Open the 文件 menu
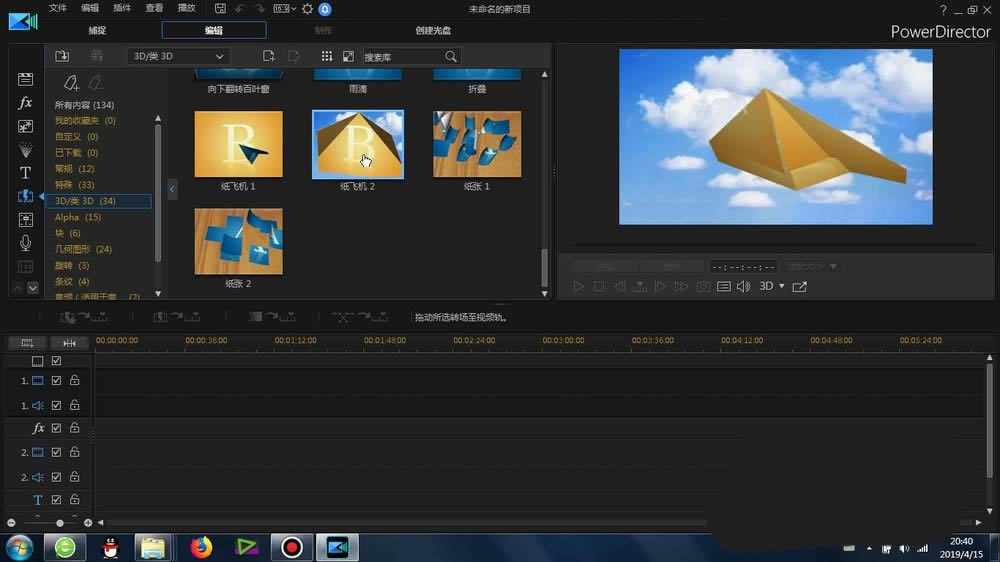Screen dimensions: 1000x562 click(58, 9)
